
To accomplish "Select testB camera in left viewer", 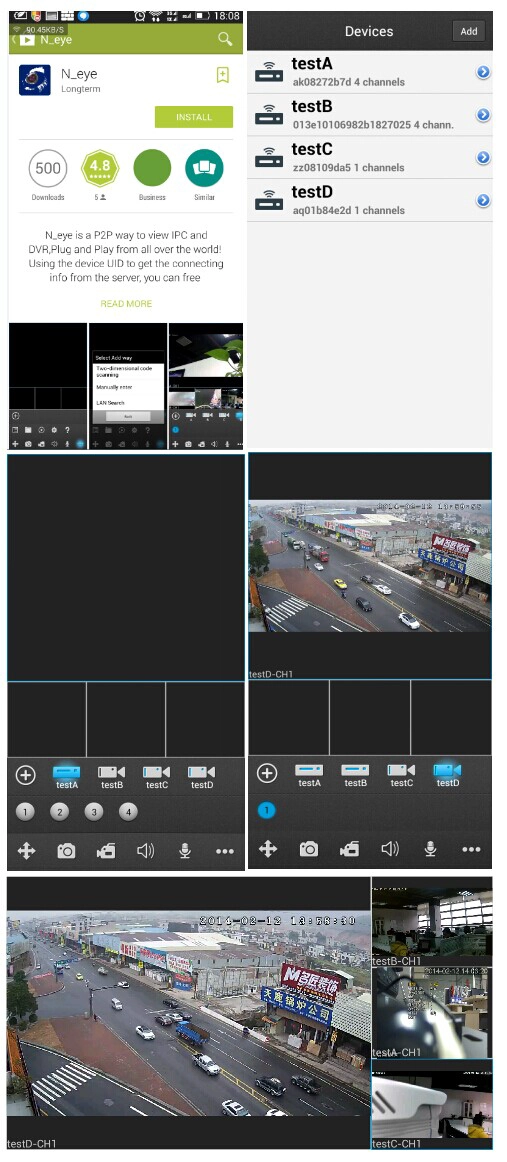I will pyautogui.click(x=112, y=777).
